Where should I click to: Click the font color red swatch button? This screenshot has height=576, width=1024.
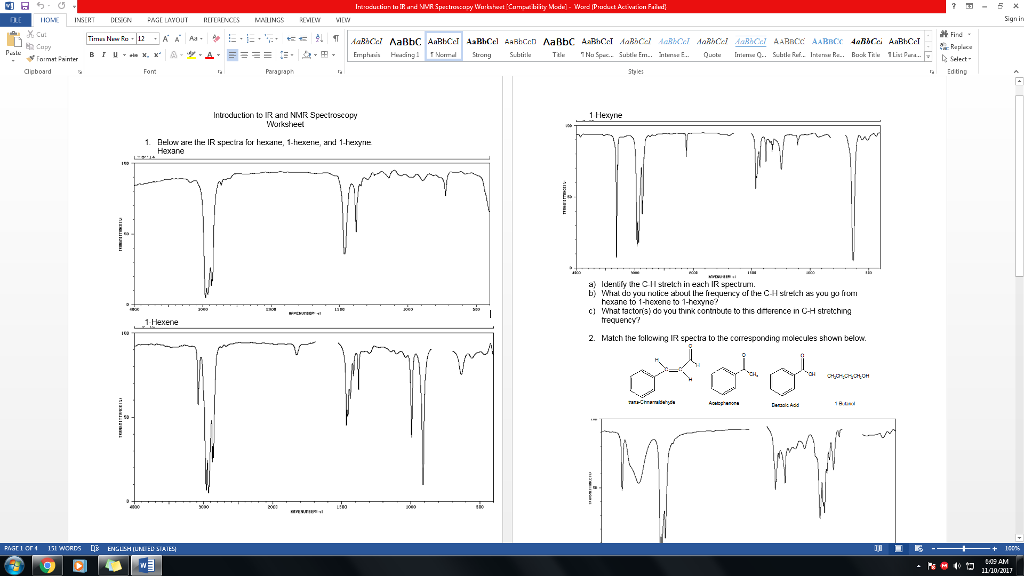click(210, 55)
